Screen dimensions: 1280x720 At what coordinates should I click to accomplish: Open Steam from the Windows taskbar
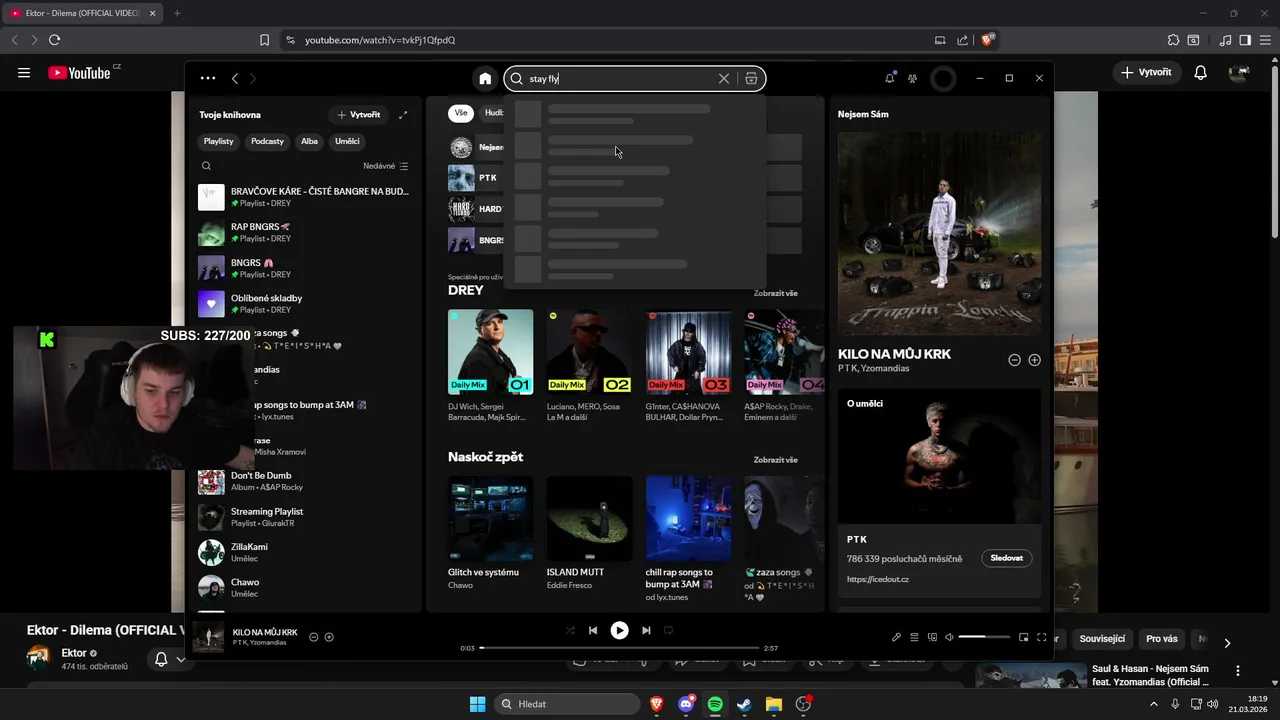(x=744, y=704)
